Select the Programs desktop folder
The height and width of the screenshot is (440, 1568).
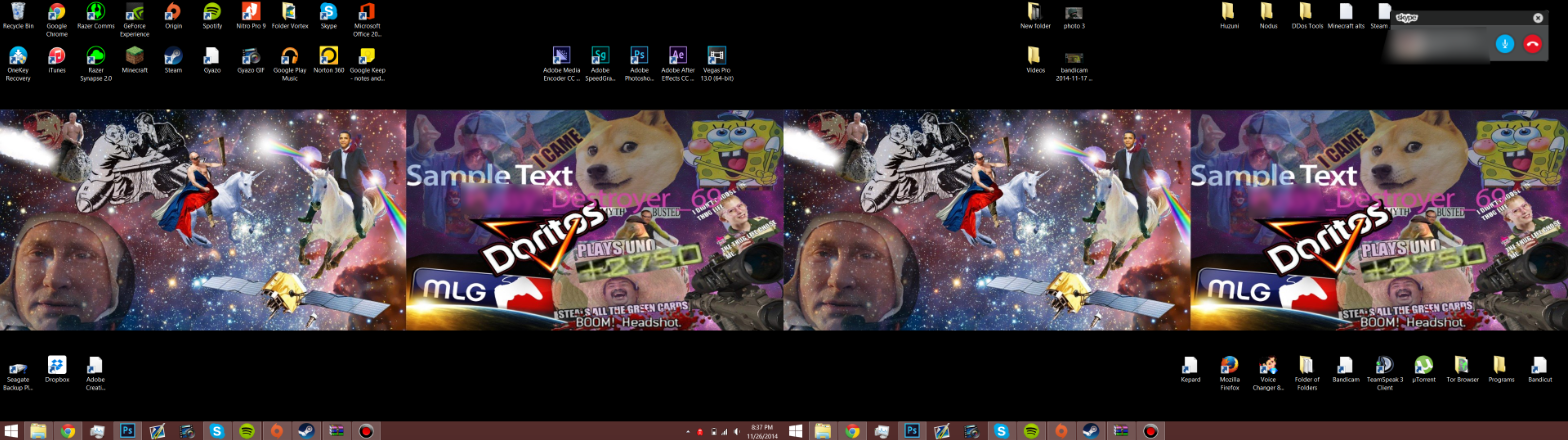pos(1500,369)
